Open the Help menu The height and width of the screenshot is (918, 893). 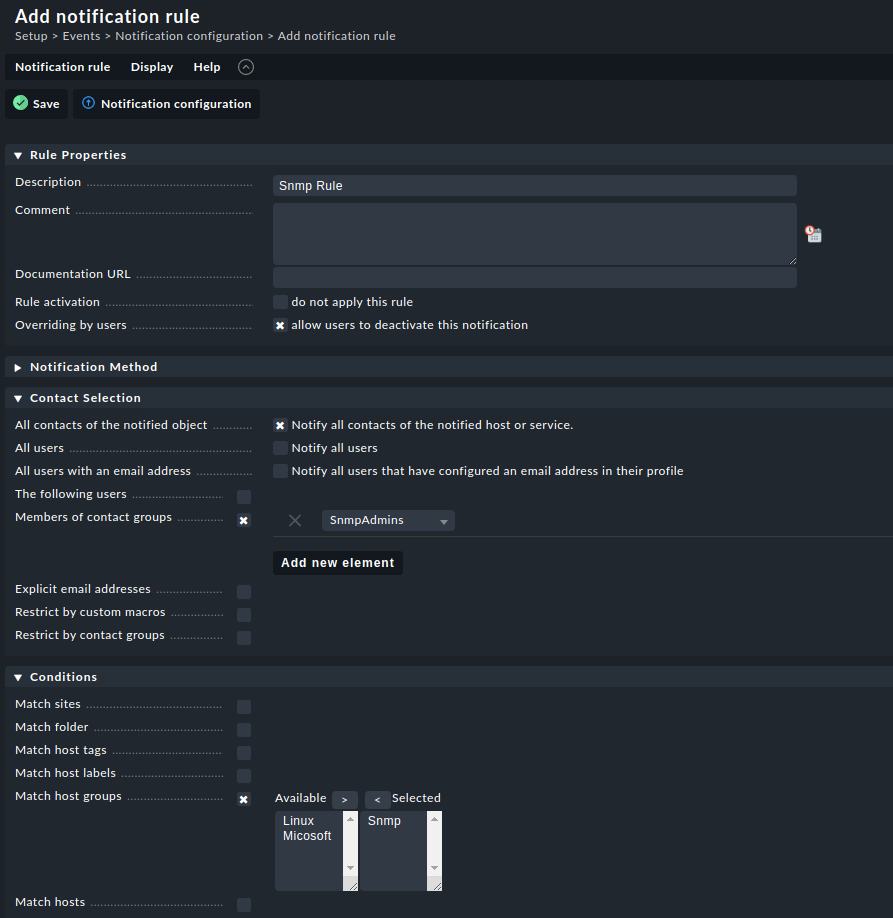(x=207, y=67)
